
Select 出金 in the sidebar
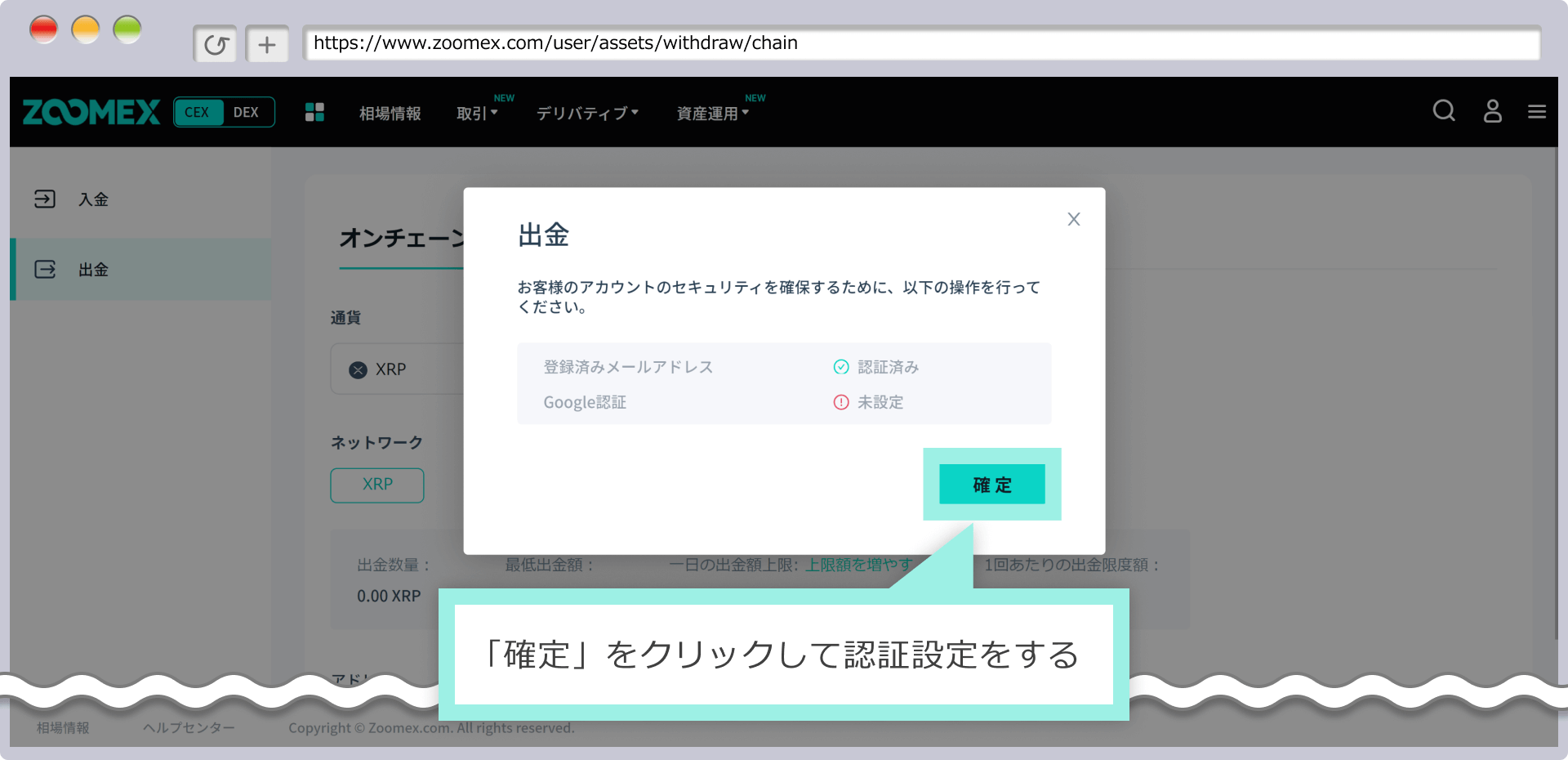tap(140, 270)
